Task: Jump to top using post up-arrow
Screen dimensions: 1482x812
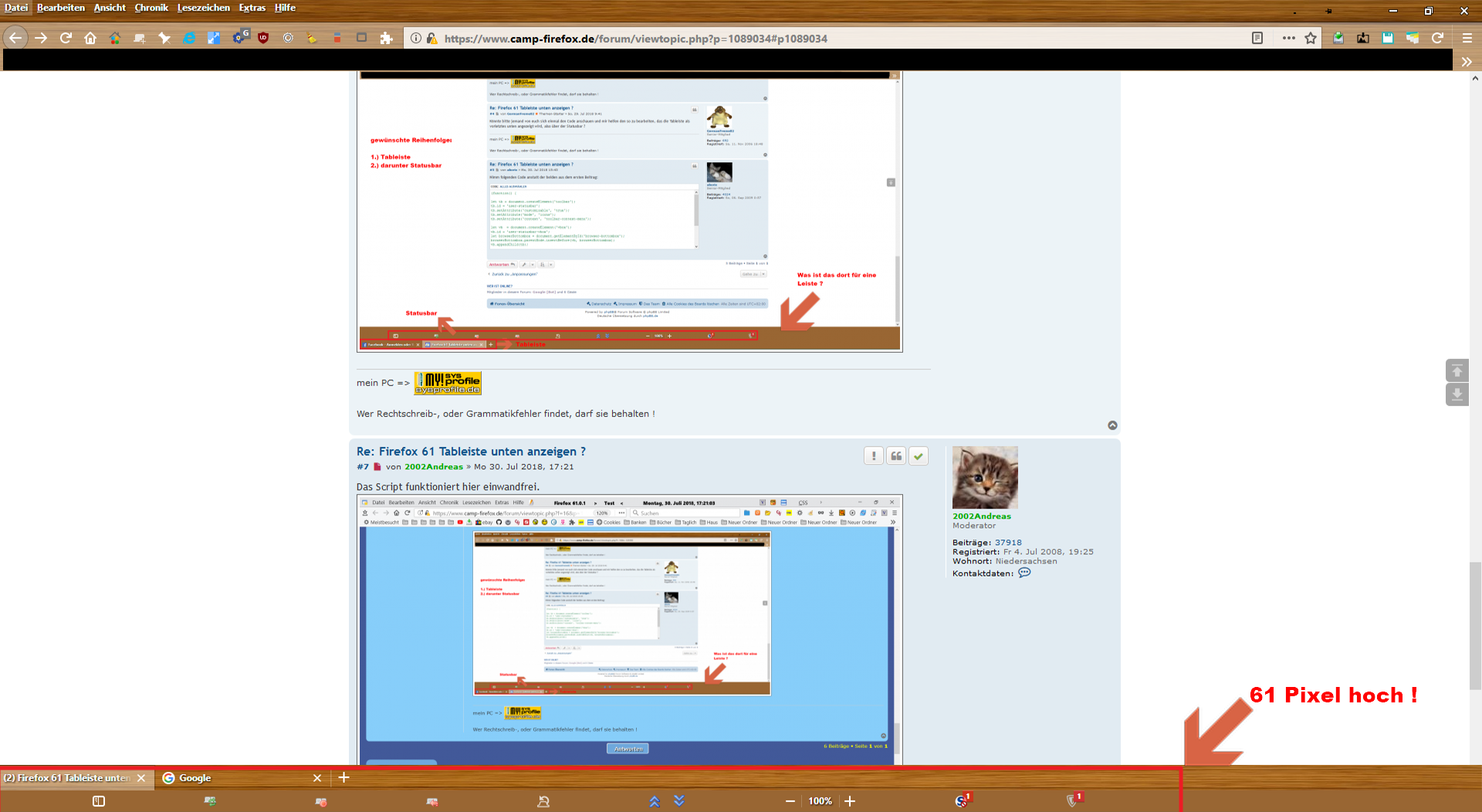Action: (x=1112, y=425)
